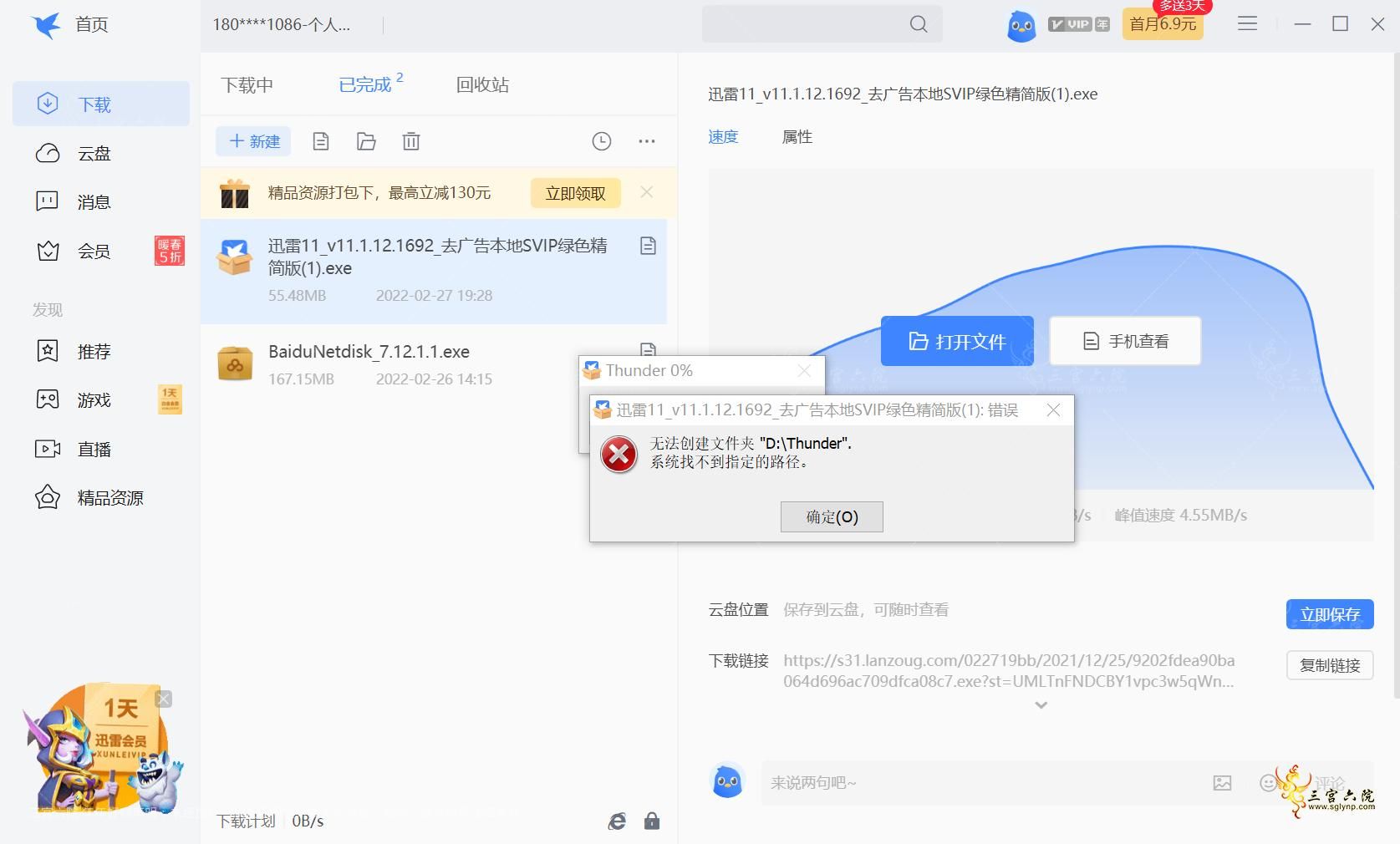Click the 新建 new task button

[x=253, y=141]
